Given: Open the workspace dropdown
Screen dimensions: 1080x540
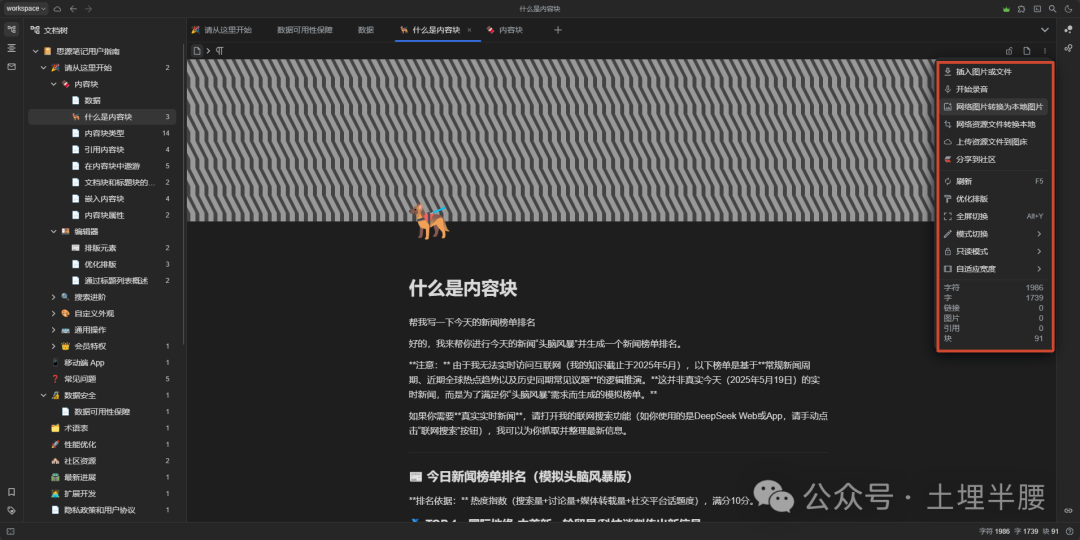Looking at the screenshot, I should pyautogui.click(x=26, y=8).
